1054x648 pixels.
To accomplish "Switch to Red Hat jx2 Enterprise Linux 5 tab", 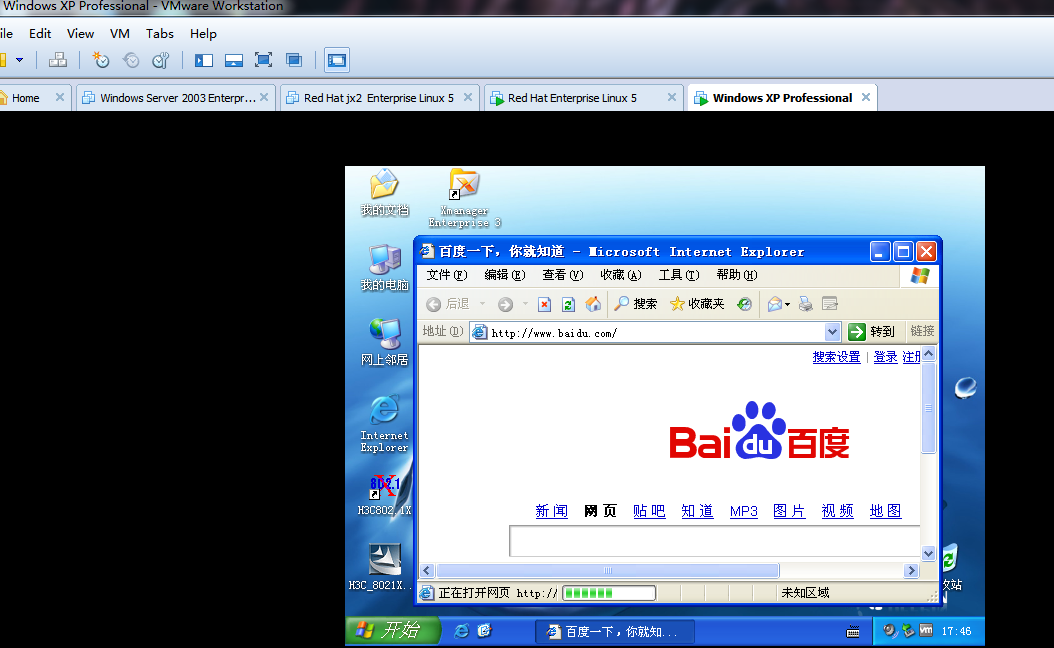I will [378, 98].
